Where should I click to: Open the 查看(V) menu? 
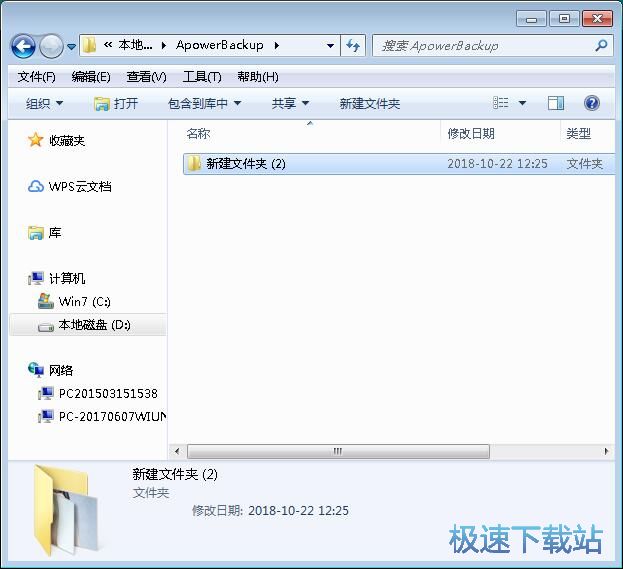click(x=146, y=77)
